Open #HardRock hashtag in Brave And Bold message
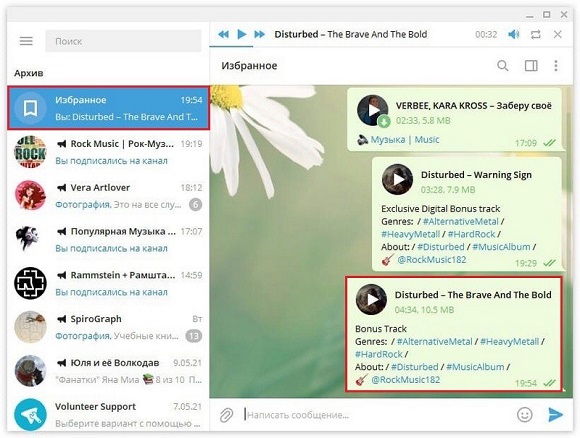 (379, 354)
